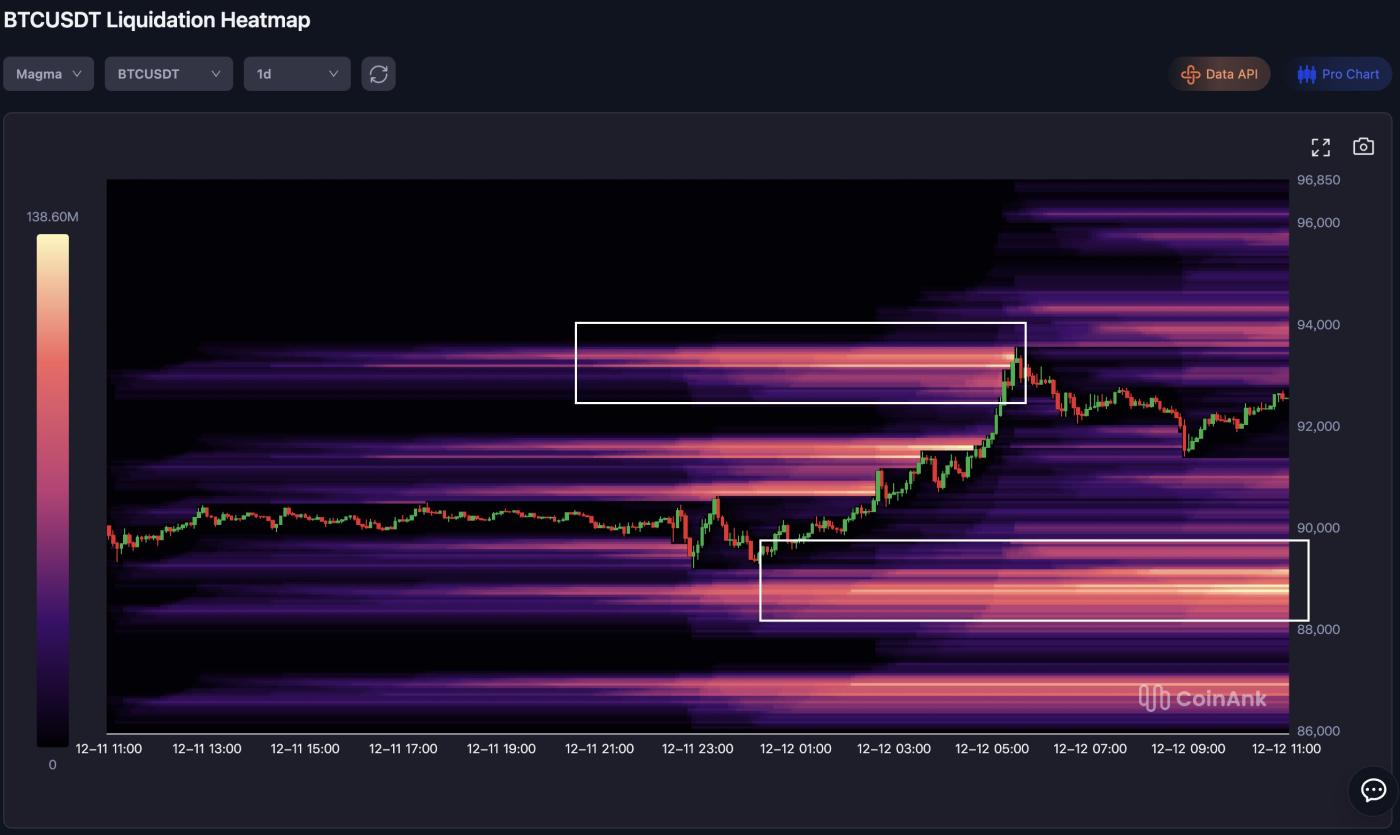This screenshot has width=1400, height=835.
Task: Click the BTCUSDT Liquidation Heatmap title
Action: (157, 20)
